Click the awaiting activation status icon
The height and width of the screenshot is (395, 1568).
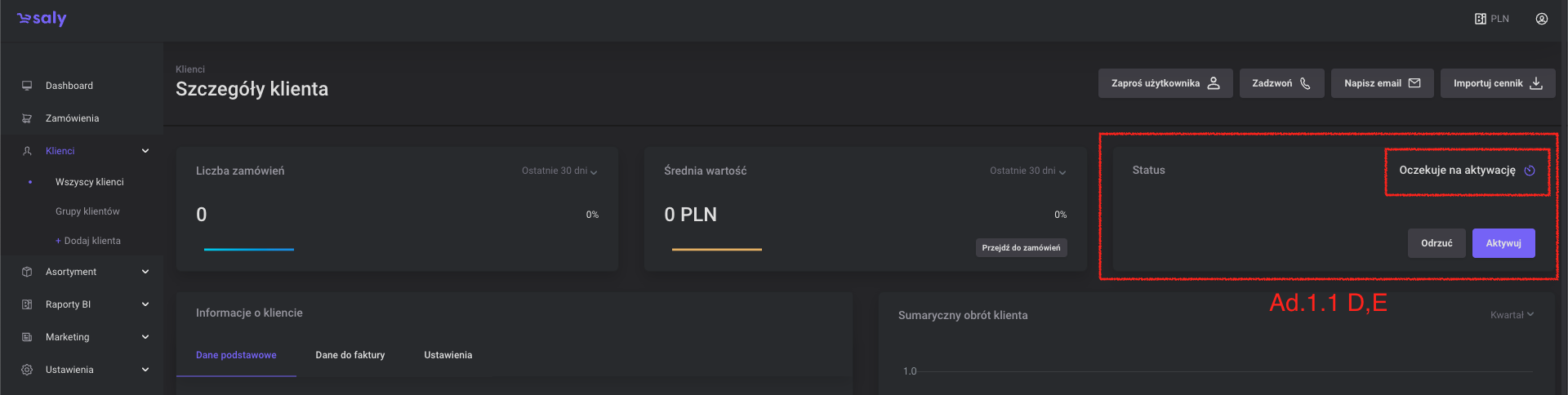click(1530, 171)
